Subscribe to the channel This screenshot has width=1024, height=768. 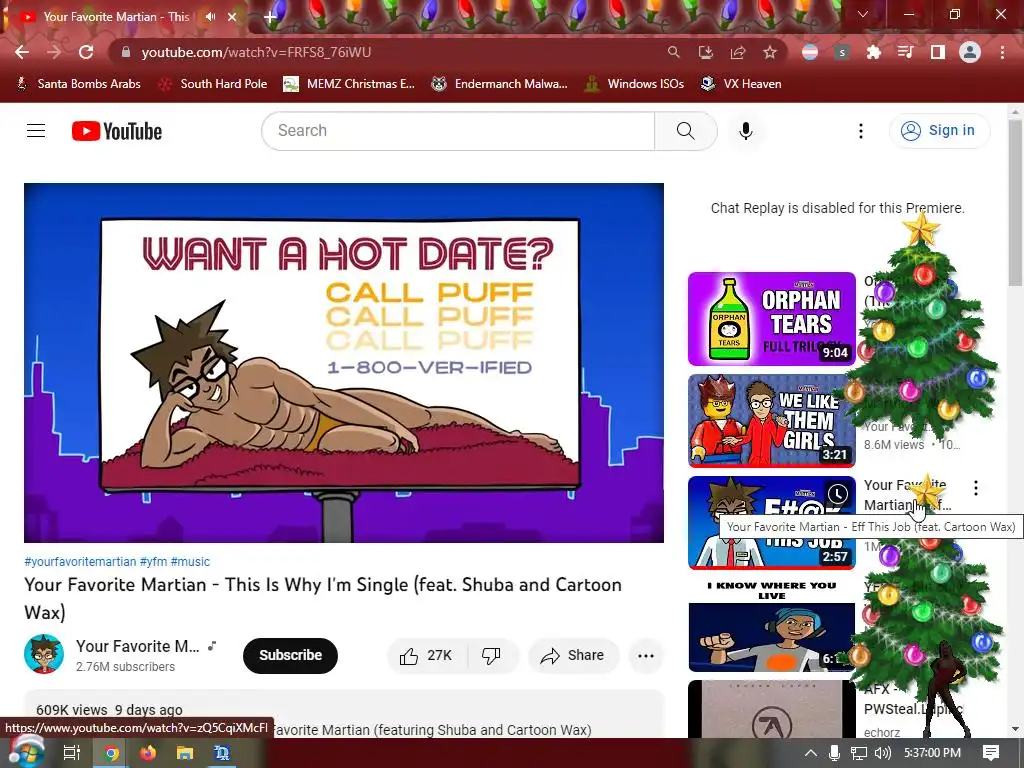[x=290, y=655]
